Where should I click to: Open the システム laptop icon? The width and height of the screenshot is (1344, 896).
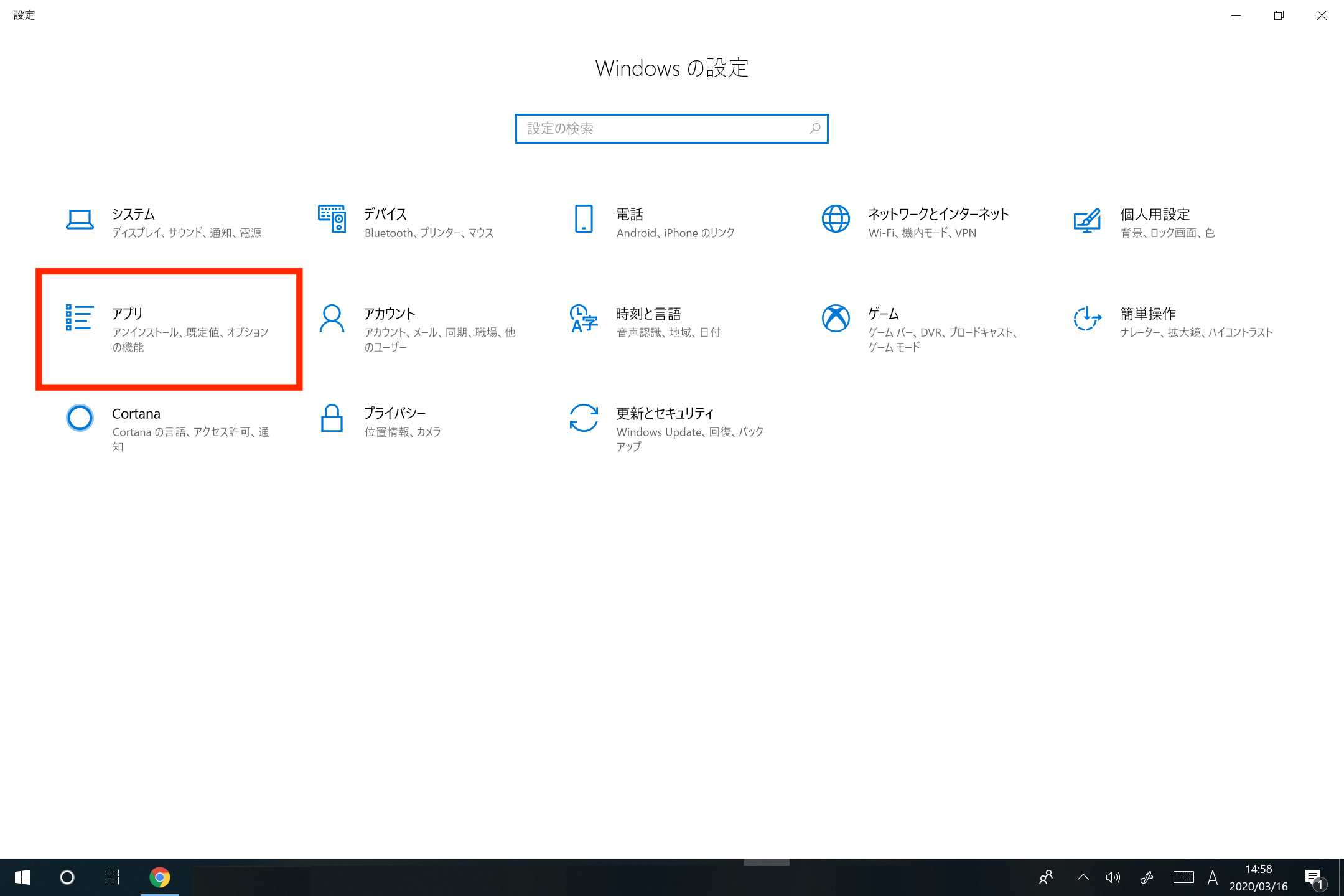(80, 220)
